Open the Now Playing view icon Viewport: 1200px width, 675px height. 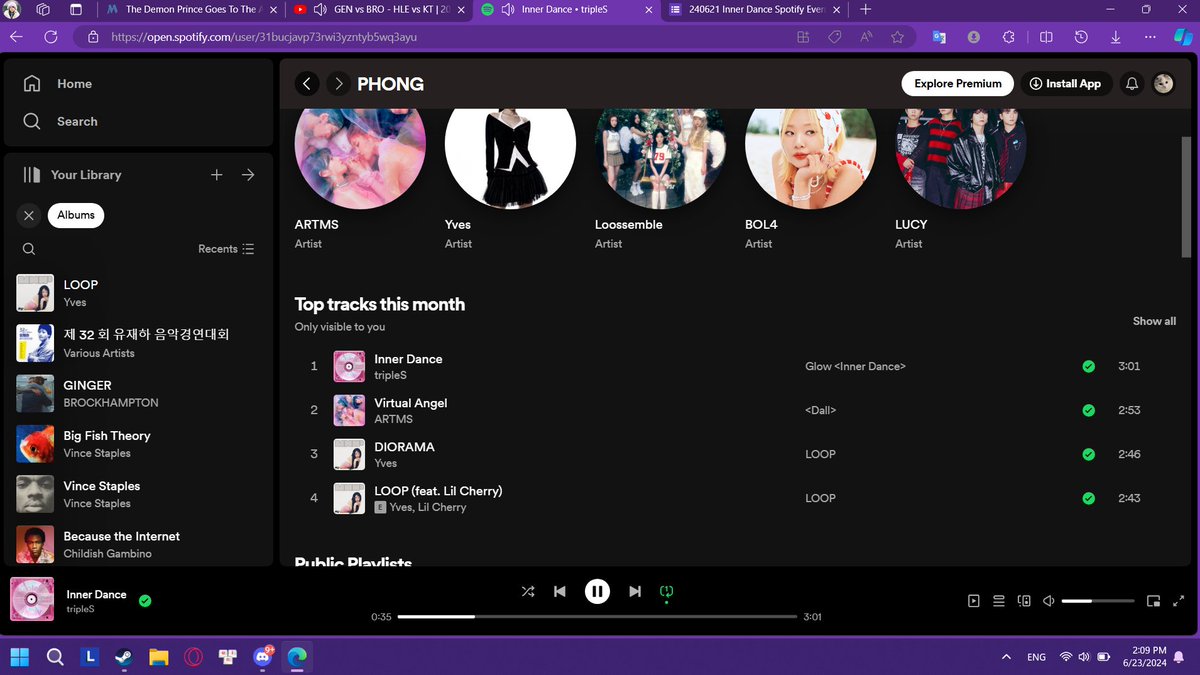(x=974, y=601)
